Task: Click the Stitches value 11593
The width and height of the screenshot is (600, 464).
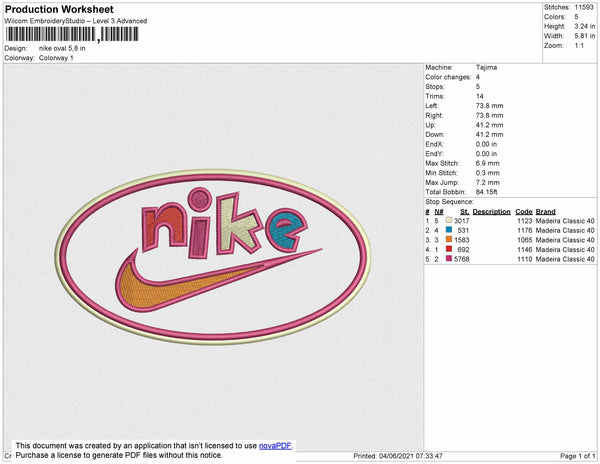Action: point(584,7)
